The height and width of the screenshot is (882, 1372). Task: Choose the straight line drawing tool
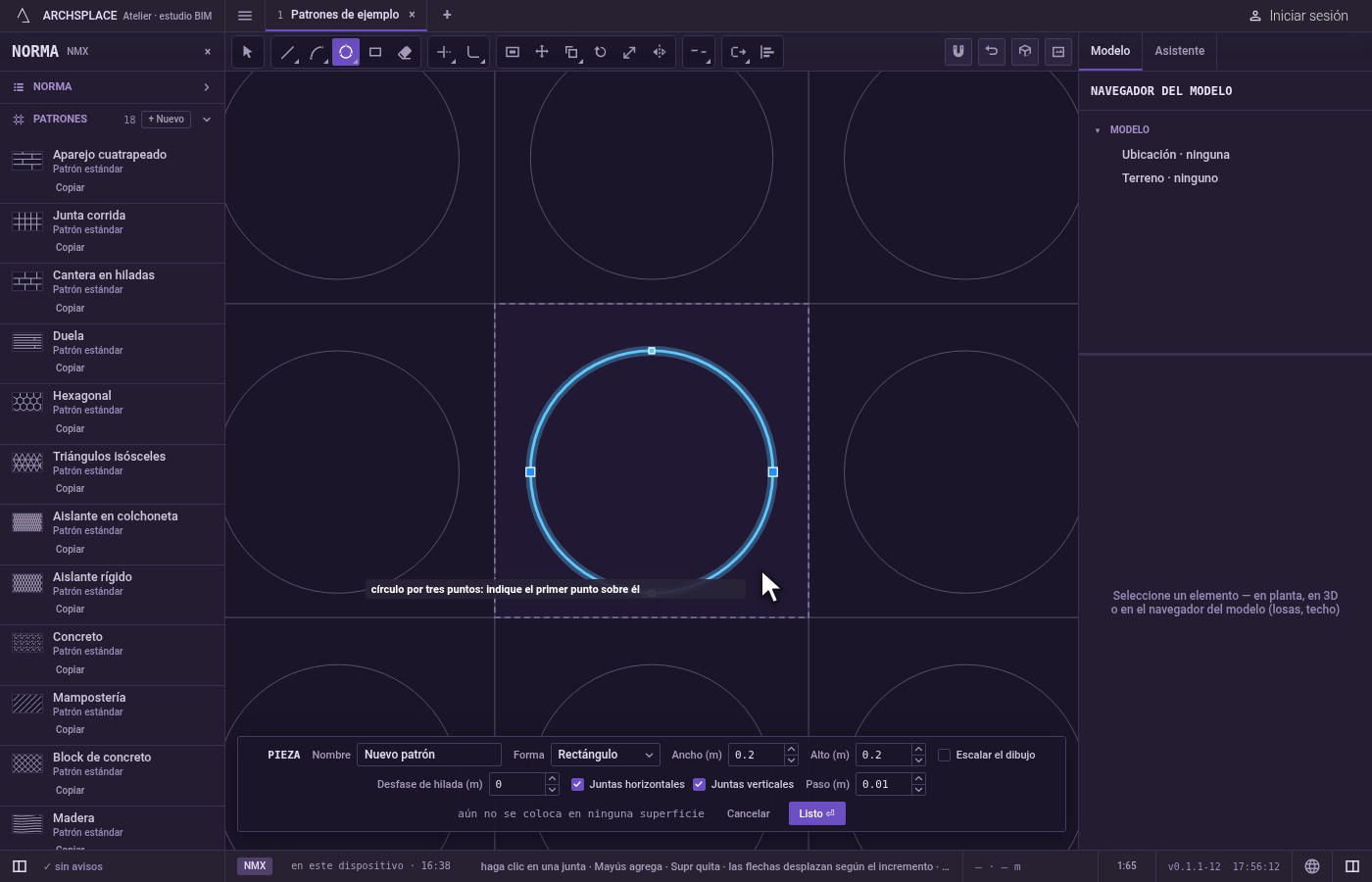(x=287, y=52)
